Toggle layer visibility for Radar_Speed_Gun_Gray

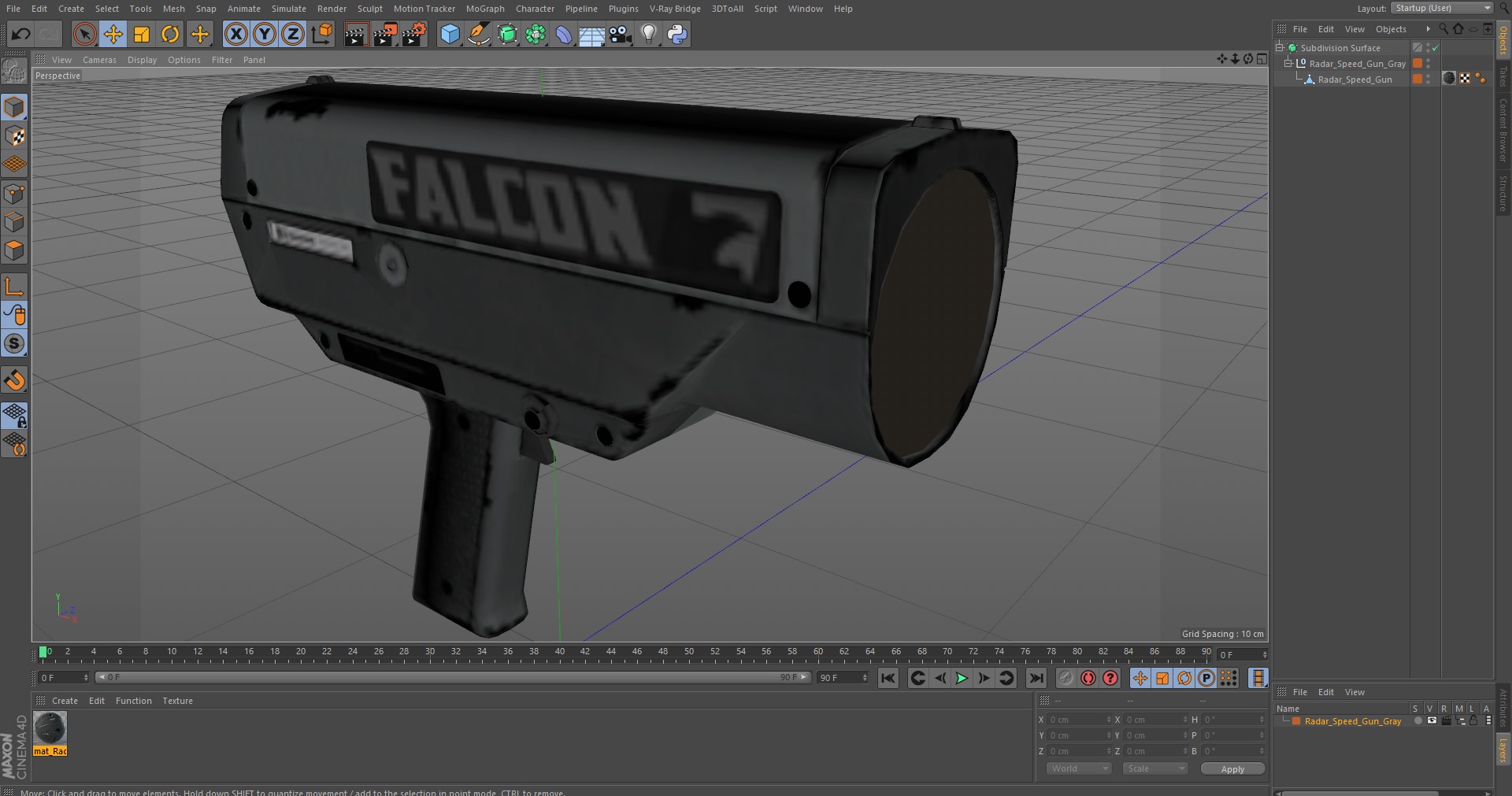tap(1432, 720)
